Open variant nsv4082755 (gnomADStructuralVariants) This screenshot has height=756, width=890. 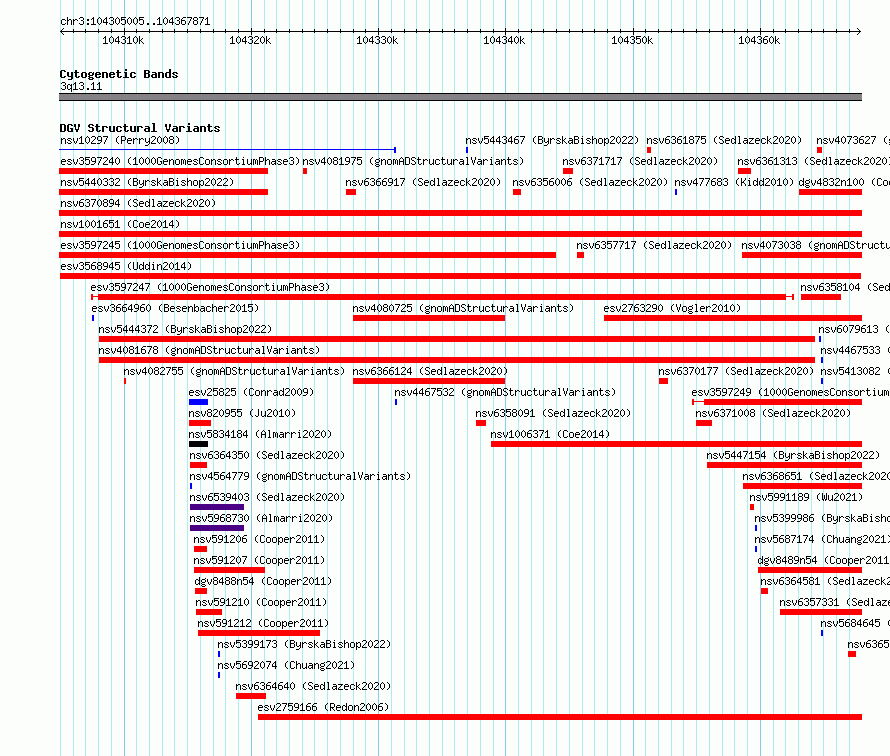[x=234, y=371]
